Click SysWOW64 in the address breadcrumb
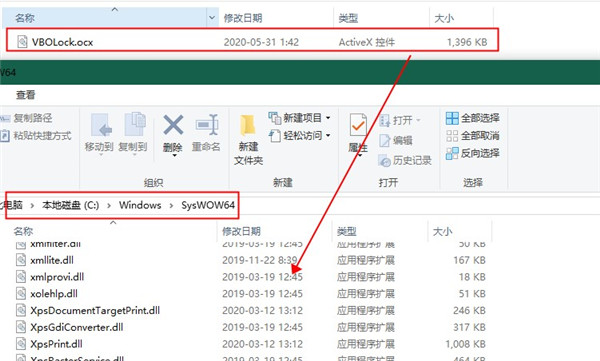 tap(208, 205)
